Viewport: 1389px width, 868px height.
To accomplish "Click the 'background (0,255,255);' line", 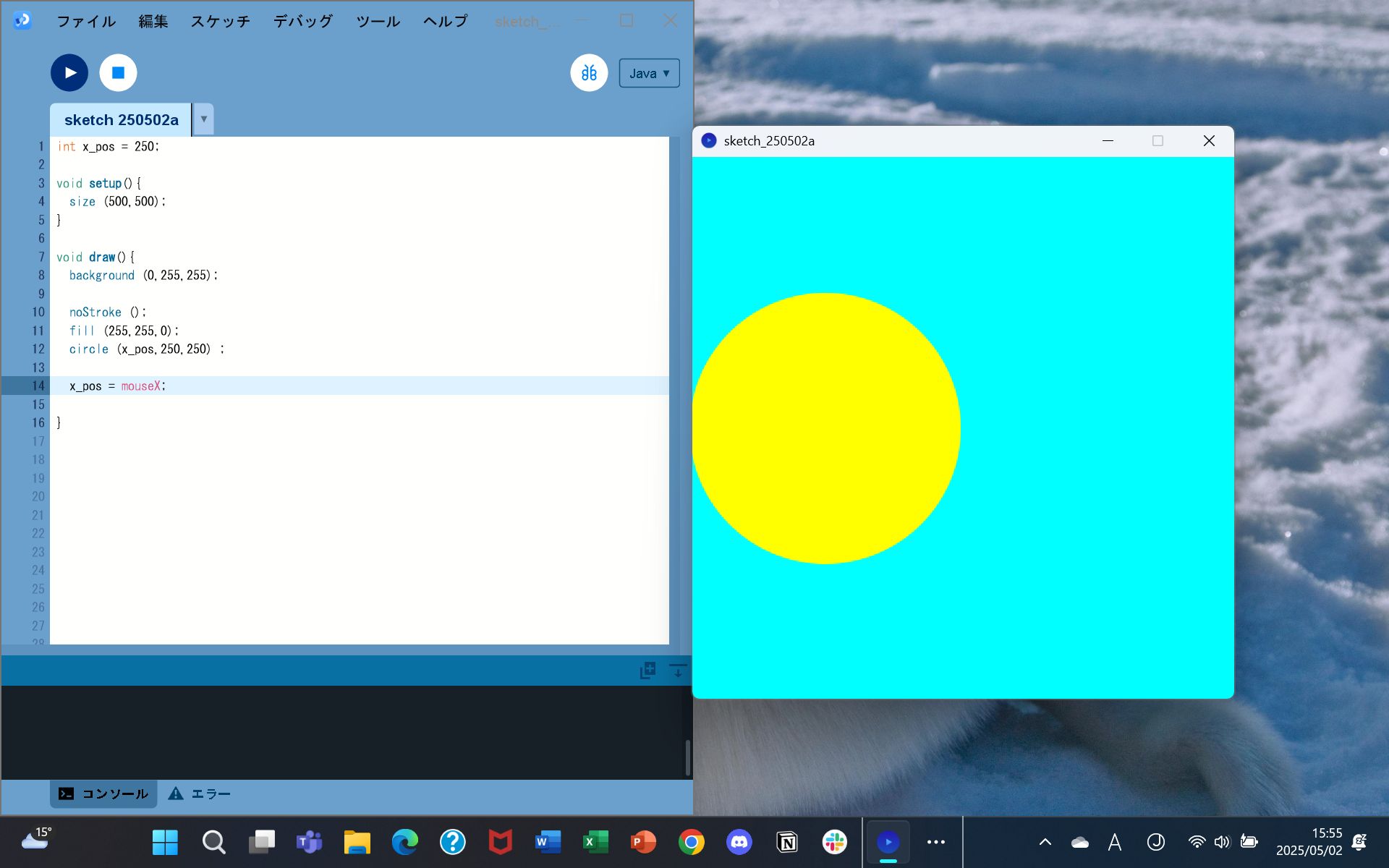I will pos(143,276).
